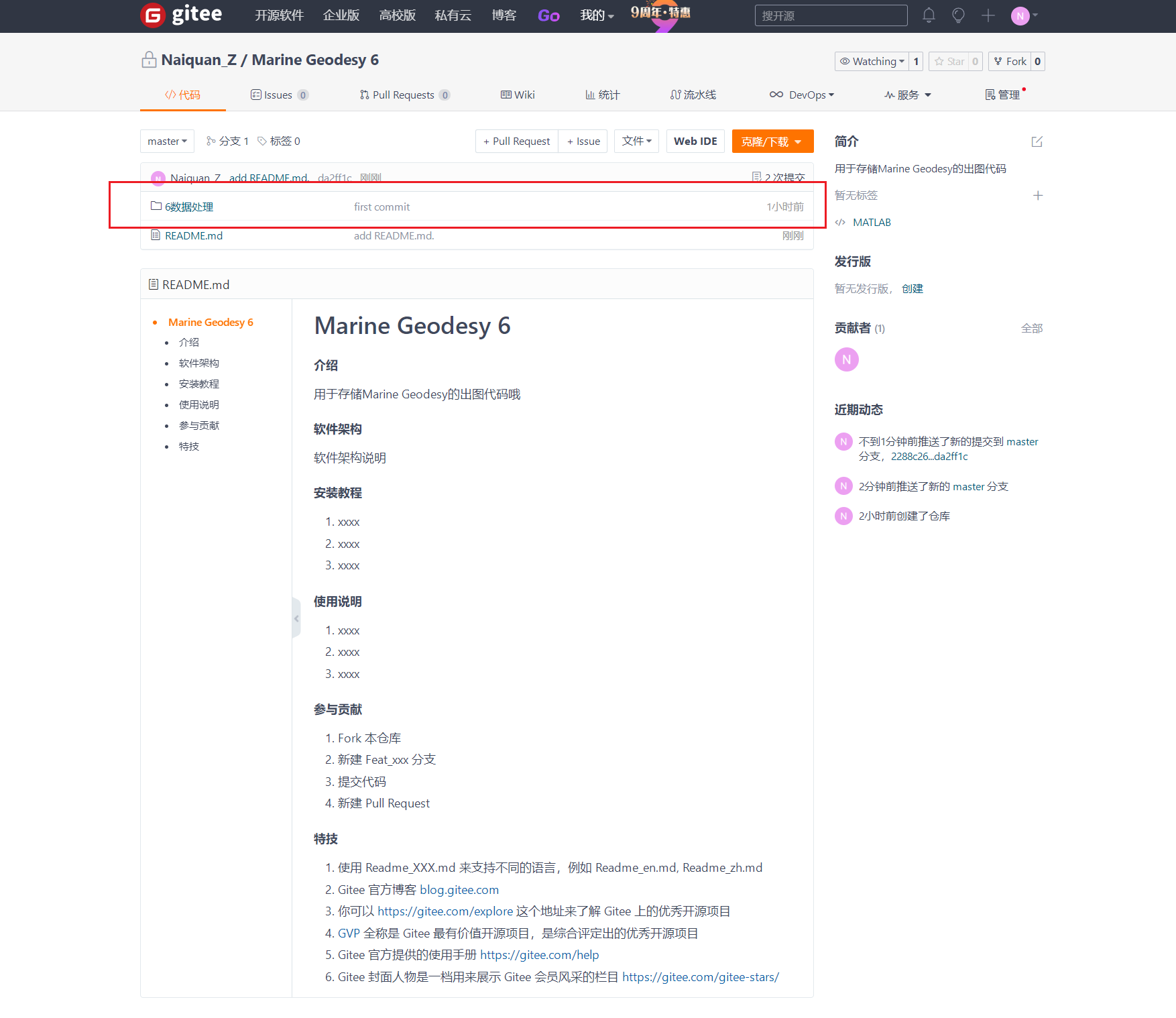Image resolution: width=1176 pixels, height=1018 pixels.
Task: Open the DevOps dropdown tab
Action: pos(802,95)
